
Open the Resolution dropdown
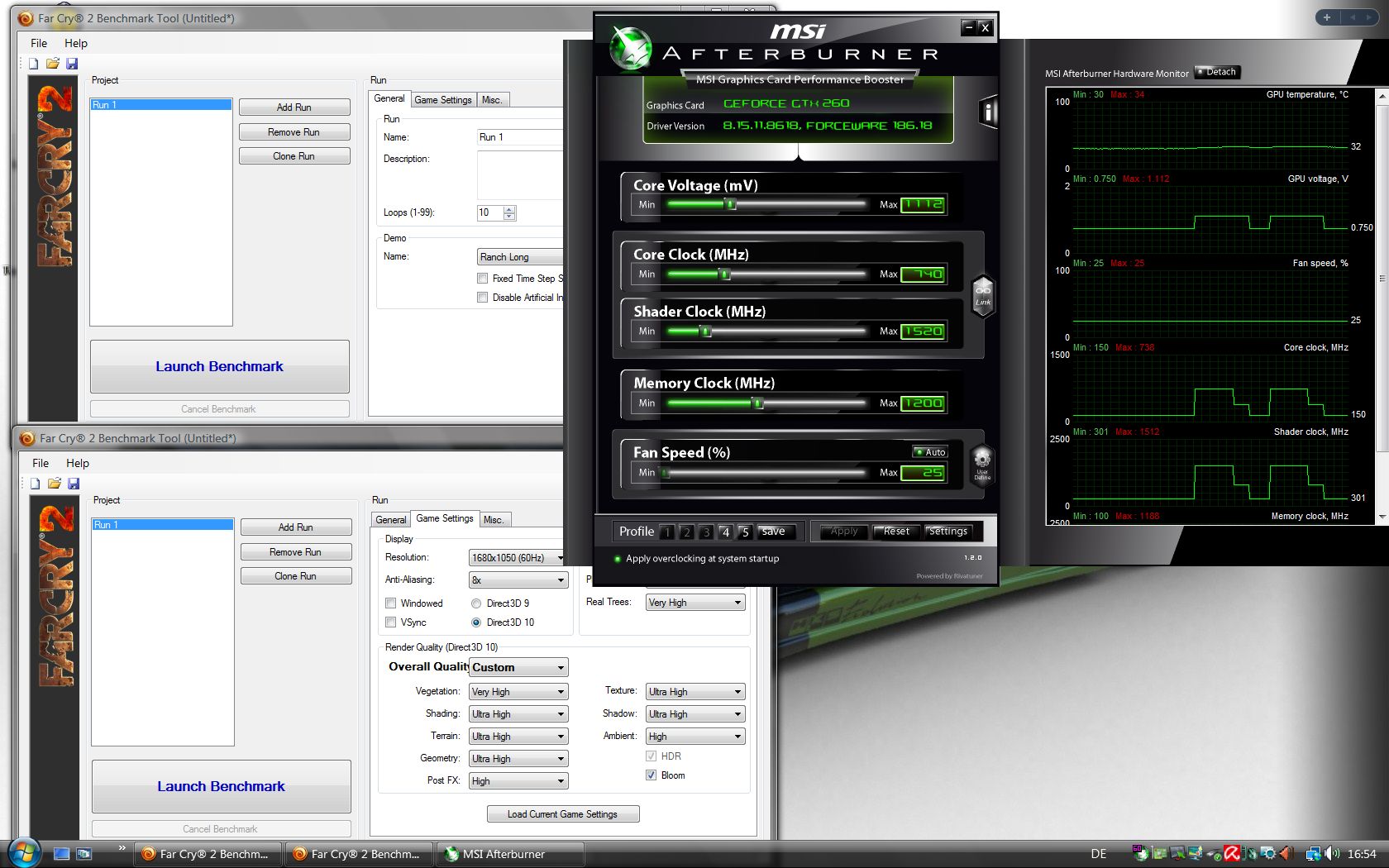click(518, 558)
